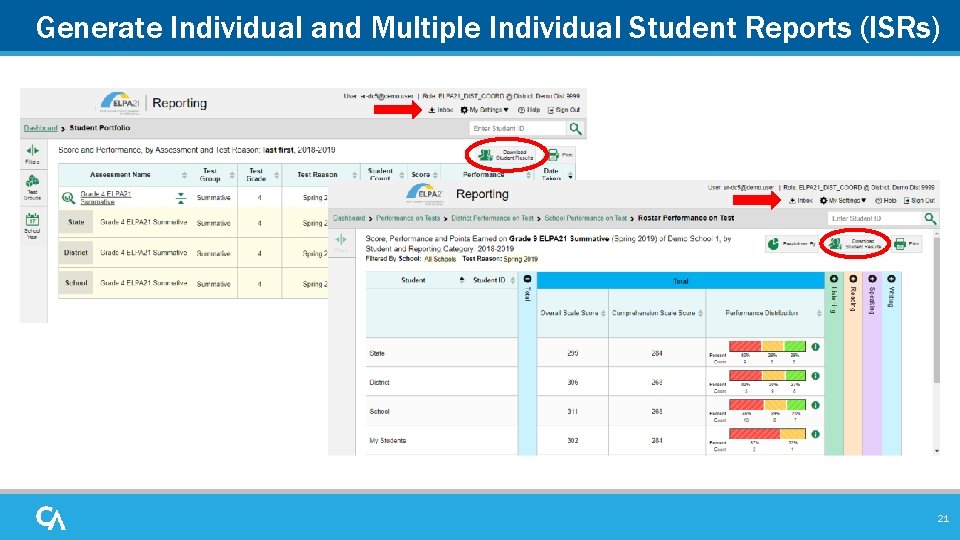Click magnifier icon beside Grade 4 ELPA21 Summative
Screen dimensions: 960x540
click(x=68, y=198)
